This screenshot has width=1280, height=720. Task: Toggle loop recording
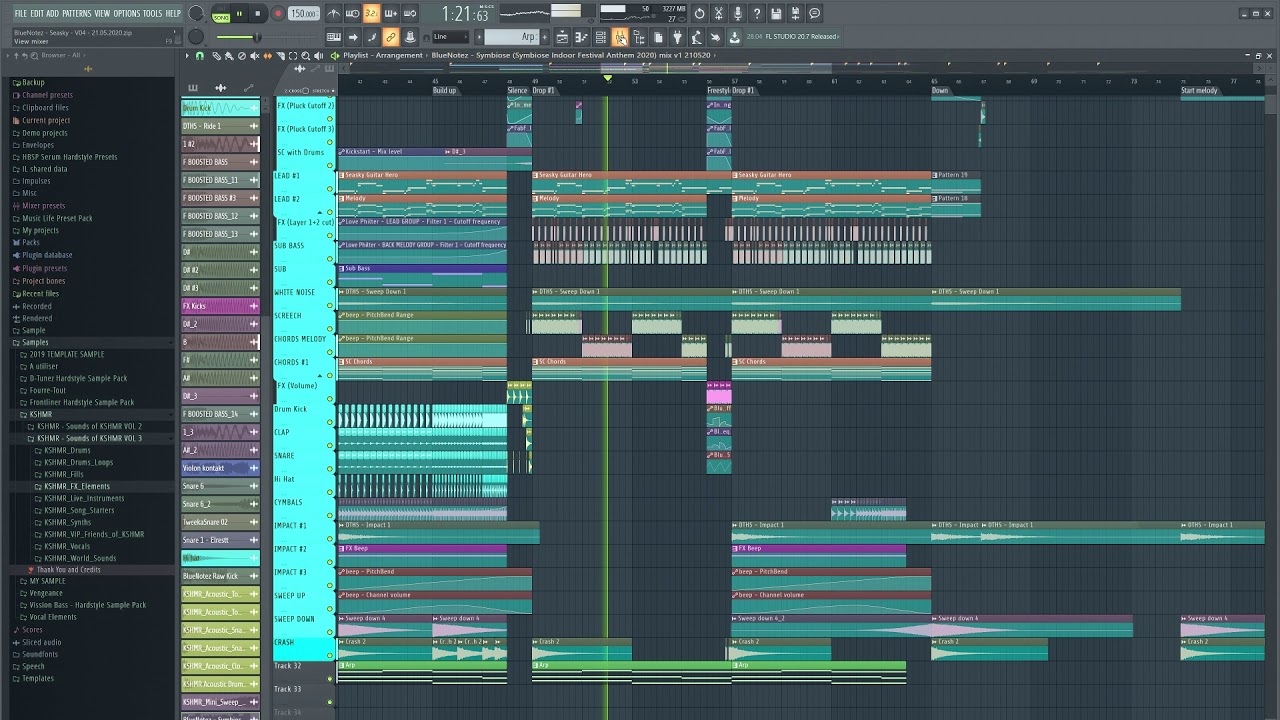pyautogui.click(x=410, y=13)
